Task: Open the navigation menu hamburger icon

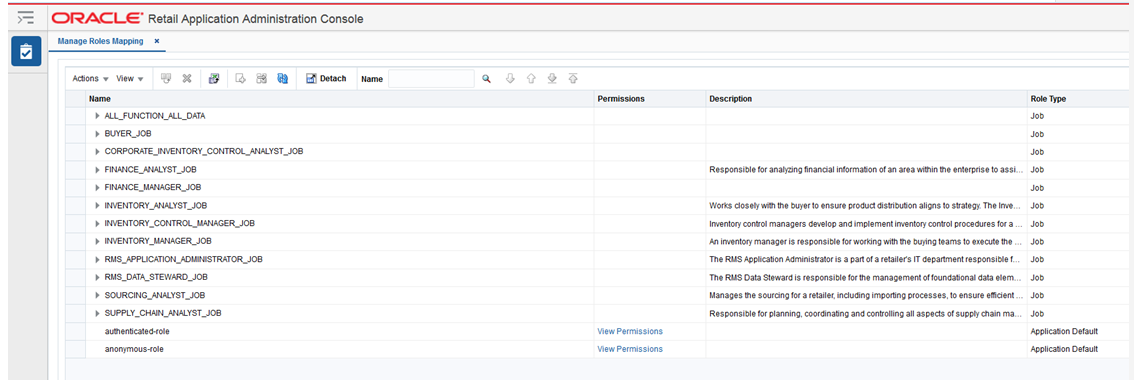Action: click(26, 17)
